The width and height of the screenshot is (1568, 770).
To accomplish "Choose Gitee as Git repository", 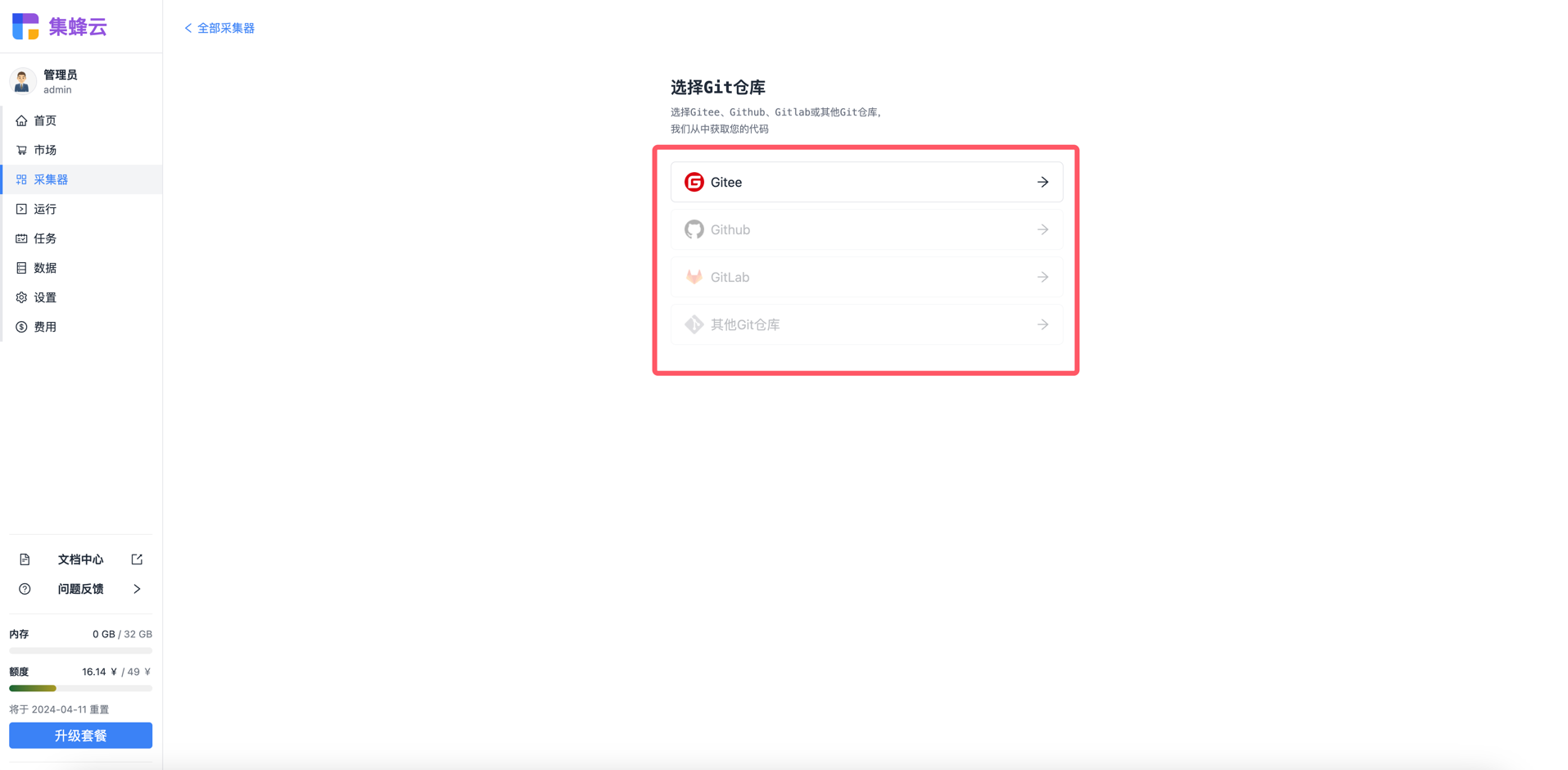I will click(x=866, y=182).
